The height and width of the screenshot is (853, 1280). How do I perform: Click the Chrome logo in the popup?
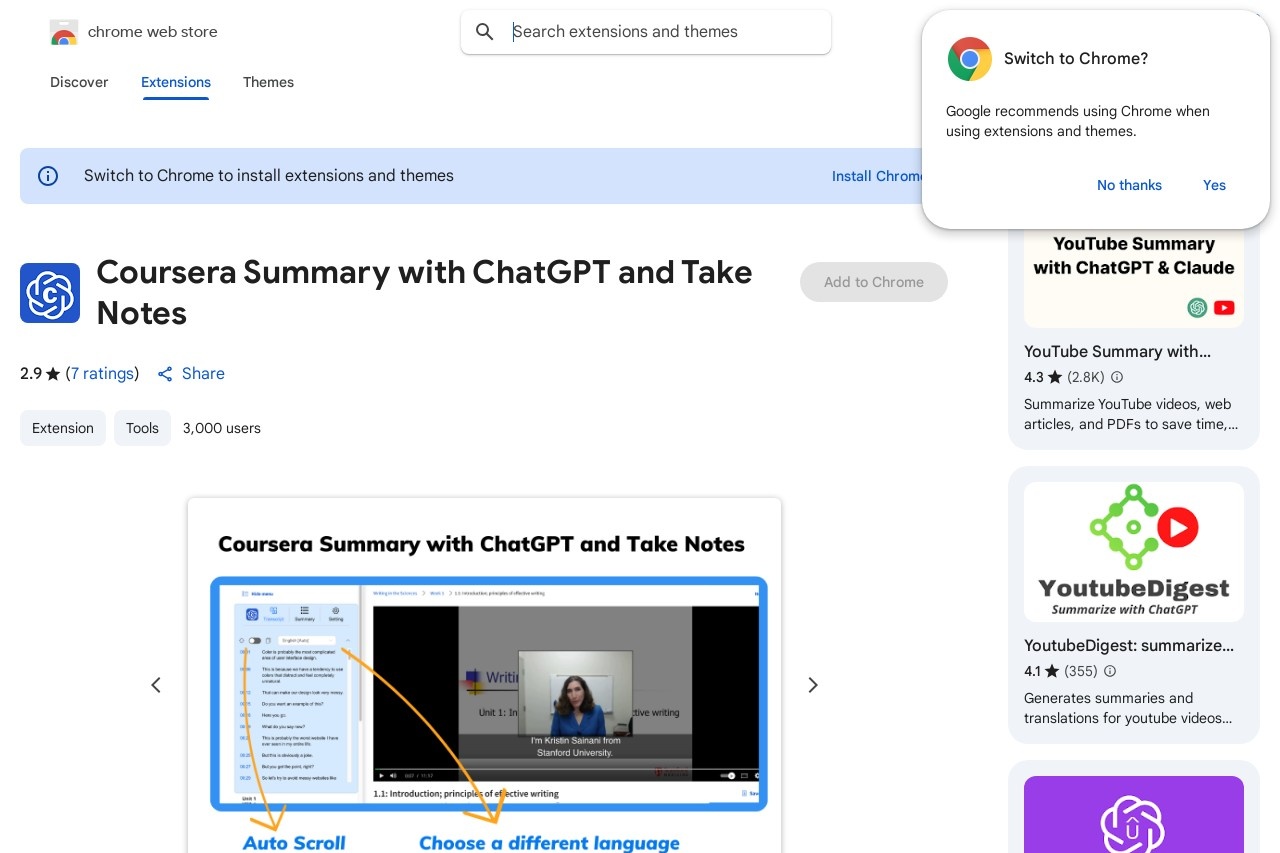[x=970, y=59]
